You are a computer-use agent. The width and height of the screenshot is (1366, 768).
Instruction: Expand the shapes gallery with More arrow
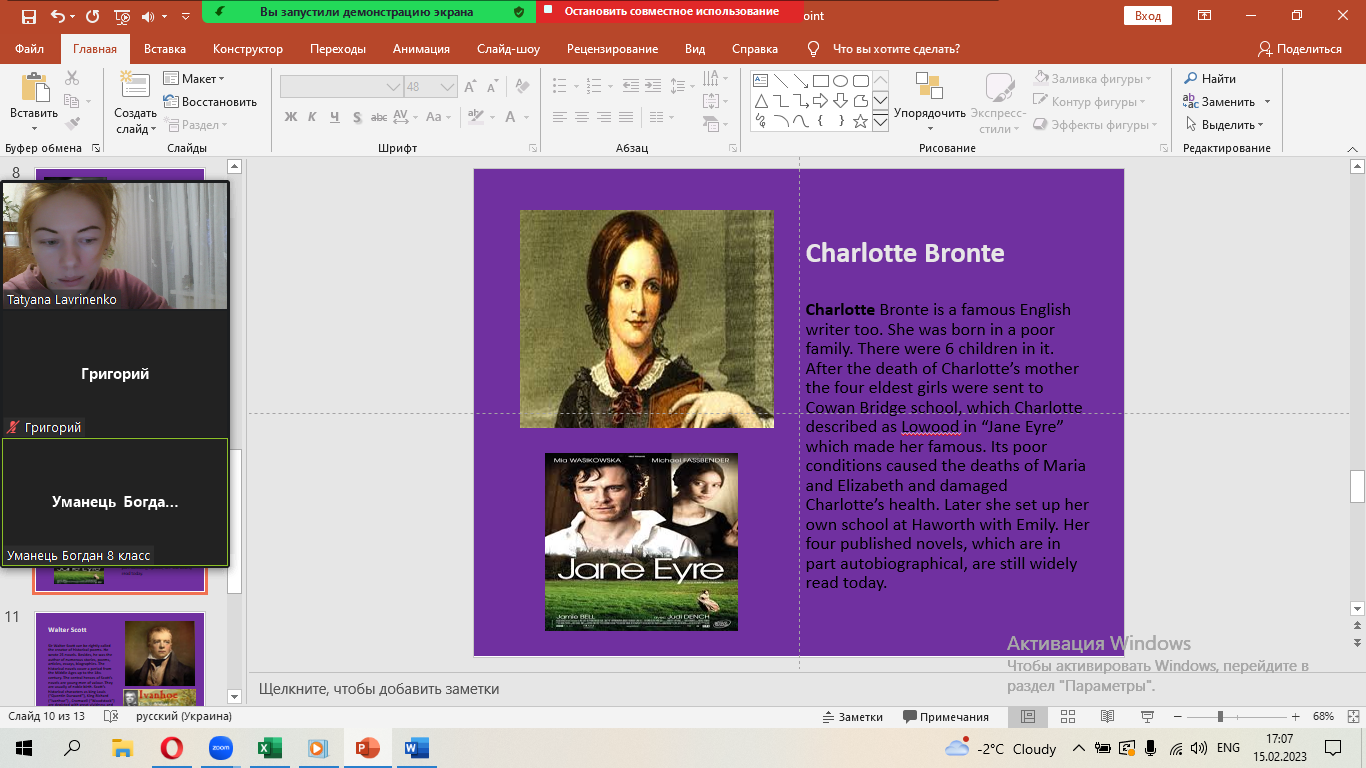880,122
